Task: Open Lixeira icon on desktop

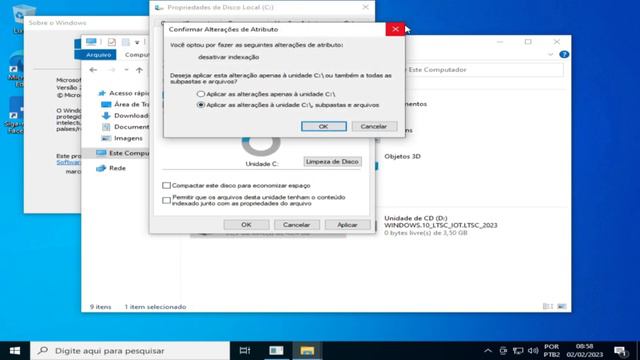Action: coord(19,18)
